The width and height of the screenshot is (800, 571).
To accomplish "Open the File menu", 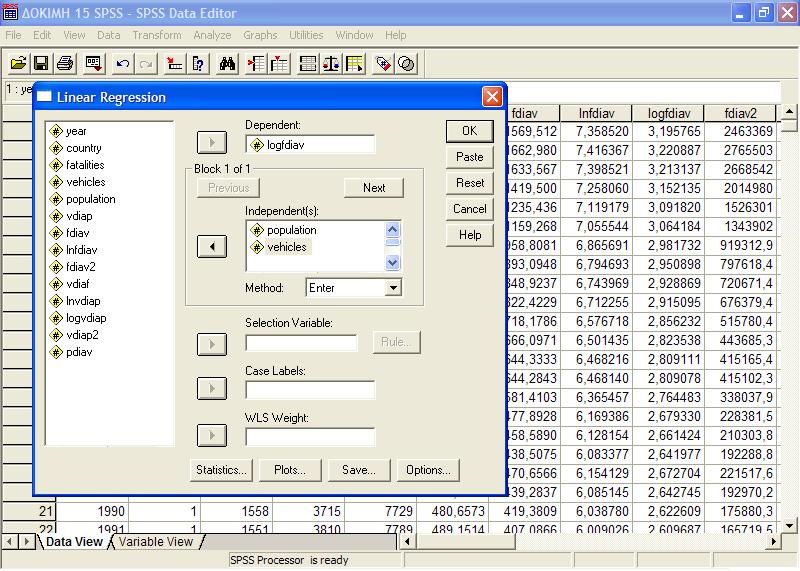I will [13, 35].
